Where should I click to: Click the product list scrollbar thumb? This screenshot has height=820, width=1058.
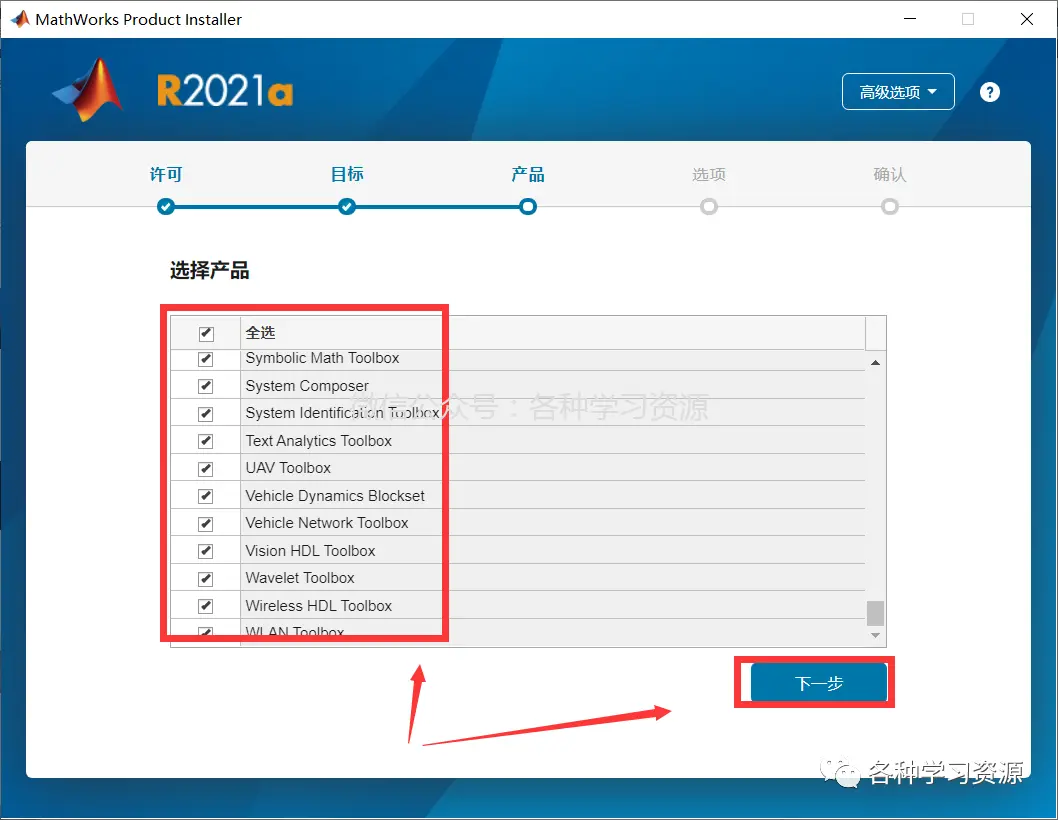tap(875, 613)
